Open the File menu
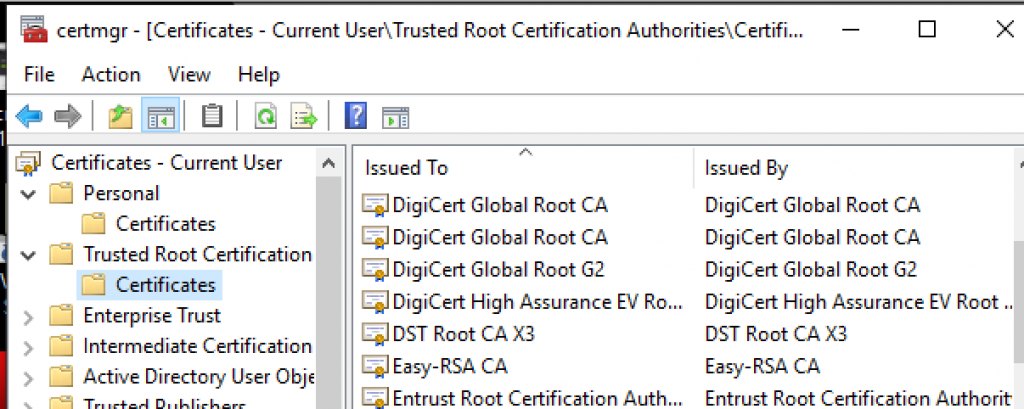The height and width of the screenshot is (409, 1024). 39,74
